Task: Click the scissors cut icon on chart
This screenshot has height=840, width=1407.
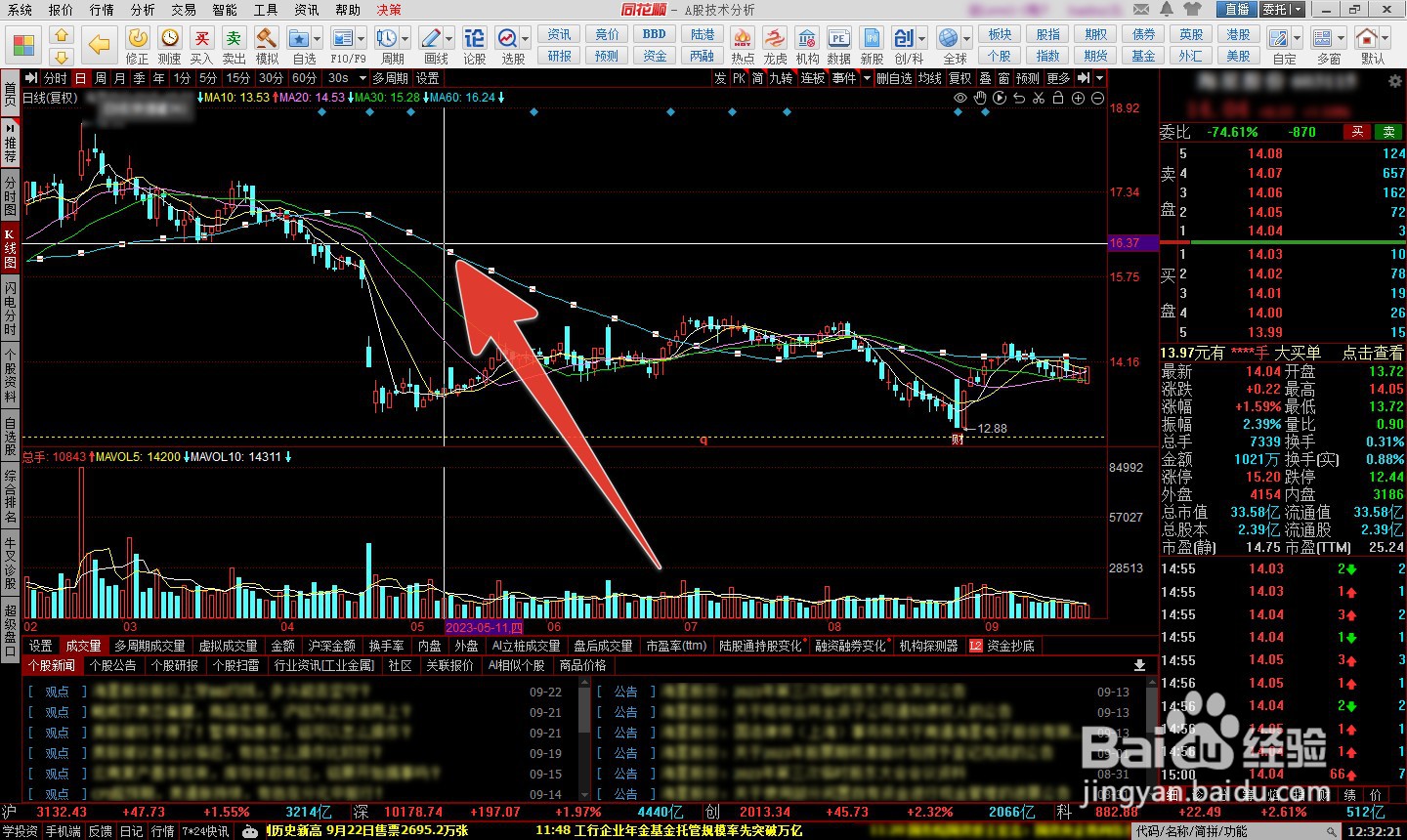Action: 1039,98
